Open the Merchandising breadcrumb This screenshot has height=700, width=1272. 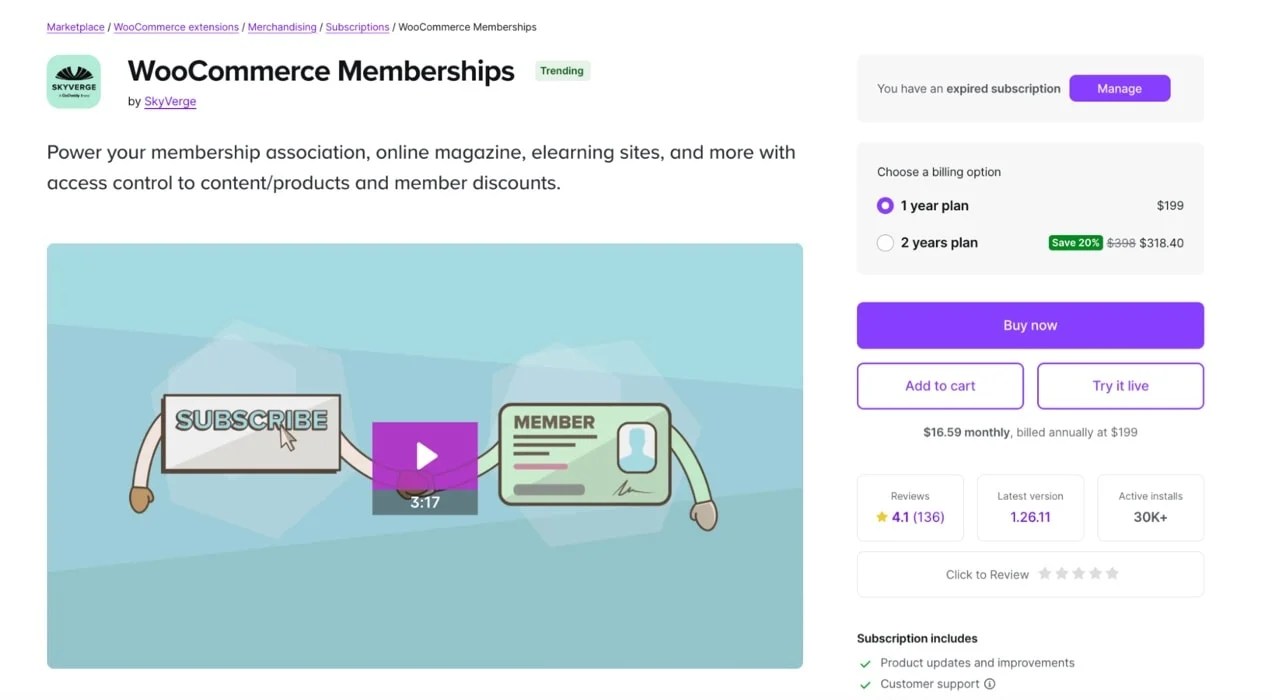(282, 27)
